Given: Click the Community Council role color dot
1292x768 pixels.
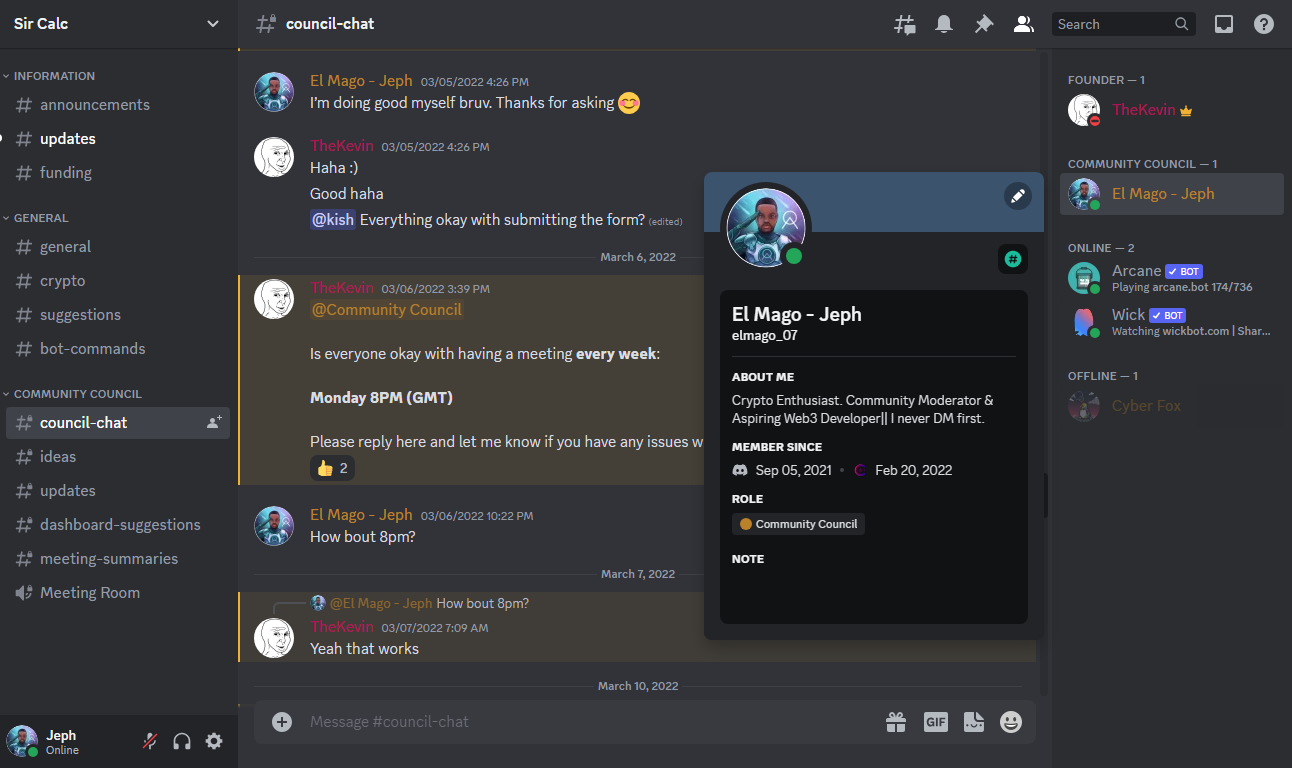Looking at the screenshot, I should coord(746,524).
